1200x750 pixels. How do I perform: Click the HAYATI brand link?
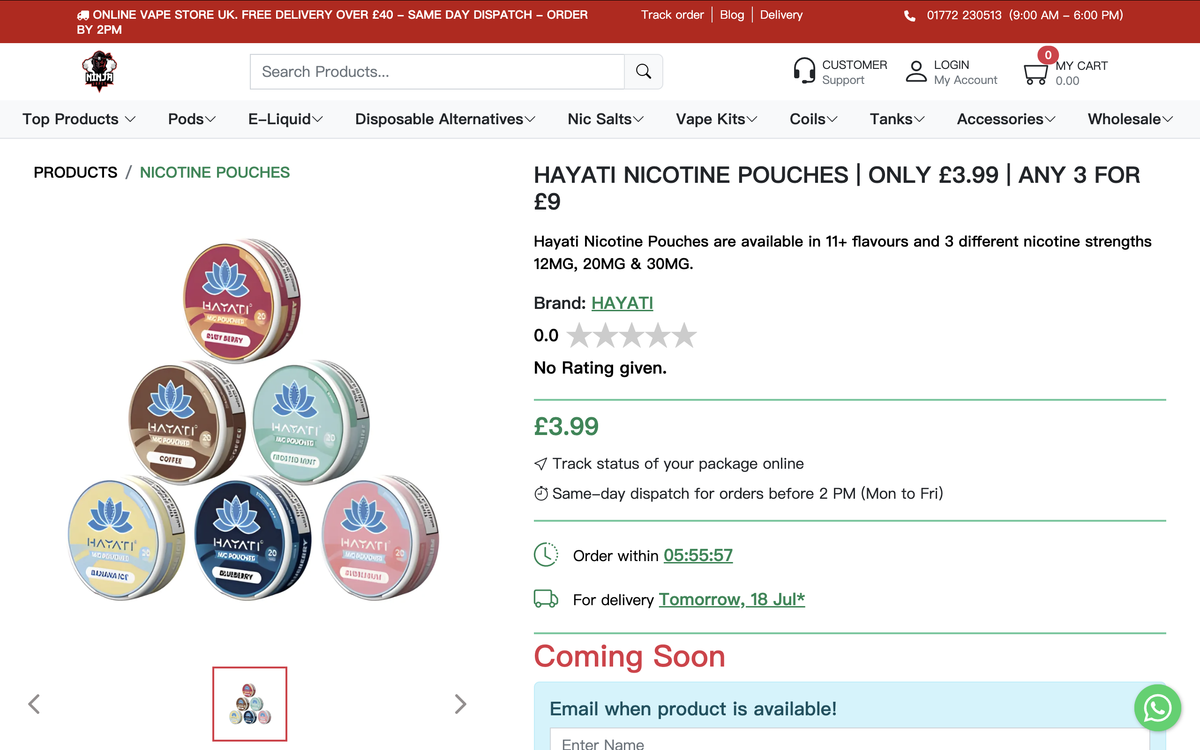[622, 303]
